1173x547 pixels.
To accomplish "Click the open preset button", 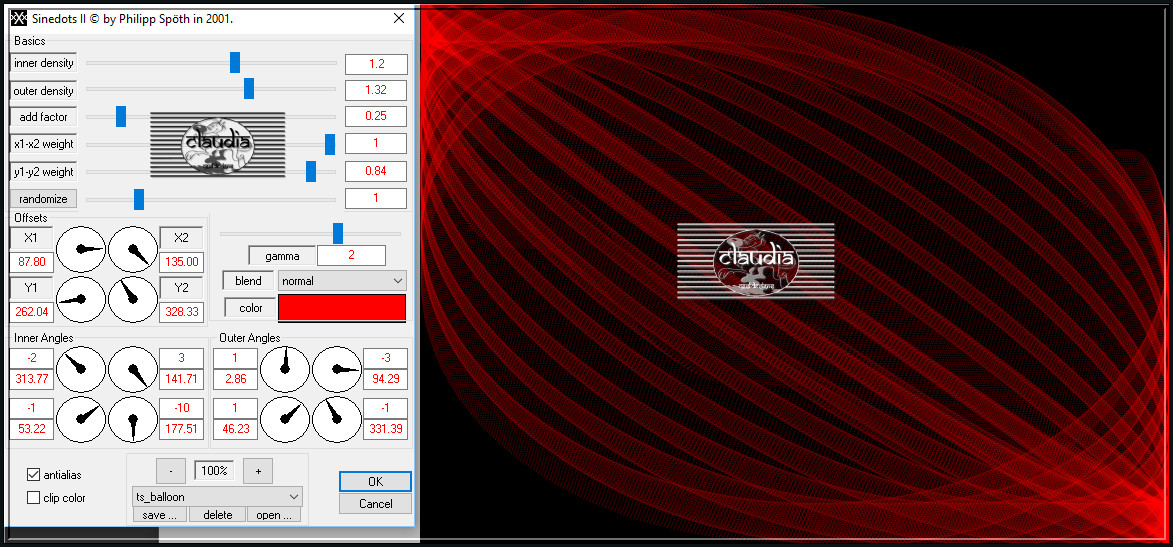I will pyautogui.click(x=275, y=515).
